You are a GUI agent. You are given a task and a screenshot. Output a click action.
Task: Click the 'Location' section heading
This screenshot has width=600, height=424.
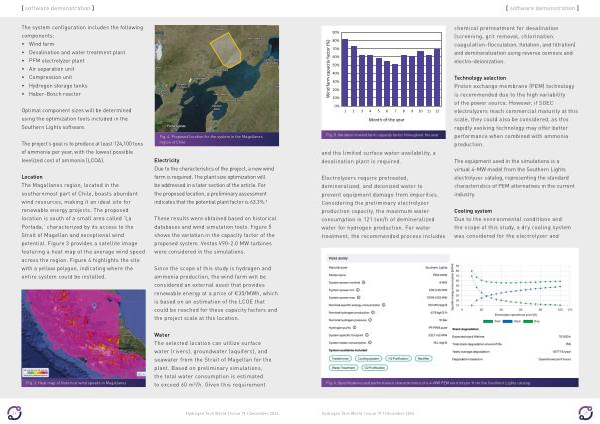tap(32, 177)
